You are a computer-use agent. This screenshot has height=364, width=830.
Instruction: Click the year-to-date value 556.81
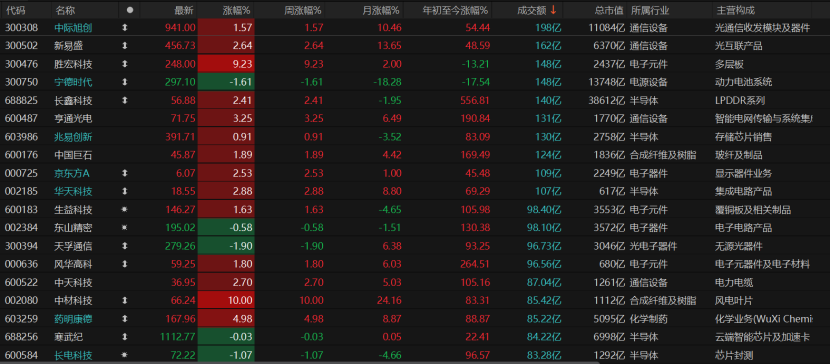475,101
